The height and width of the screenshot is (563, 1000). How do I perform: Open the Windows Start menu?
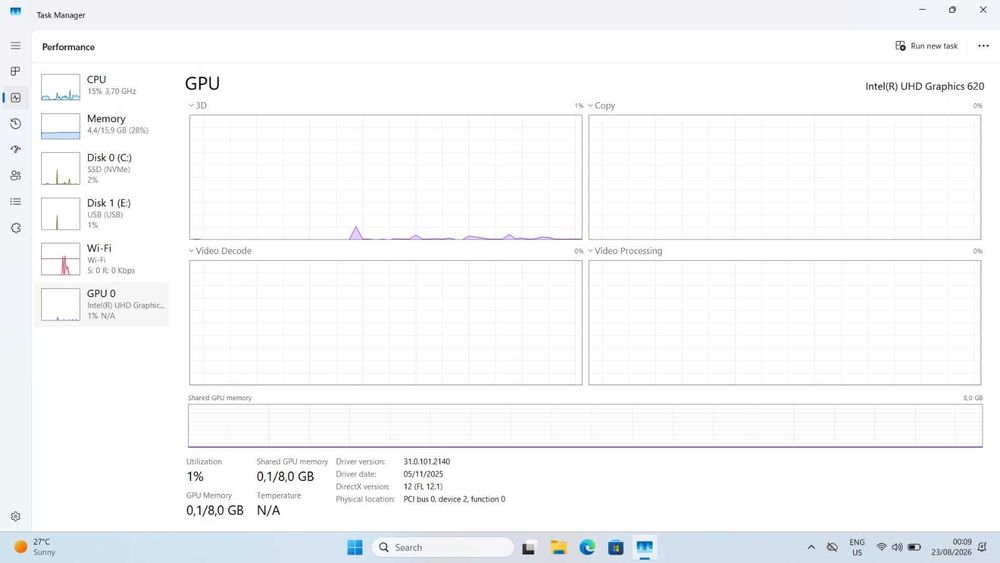click(x=355, y=547)
